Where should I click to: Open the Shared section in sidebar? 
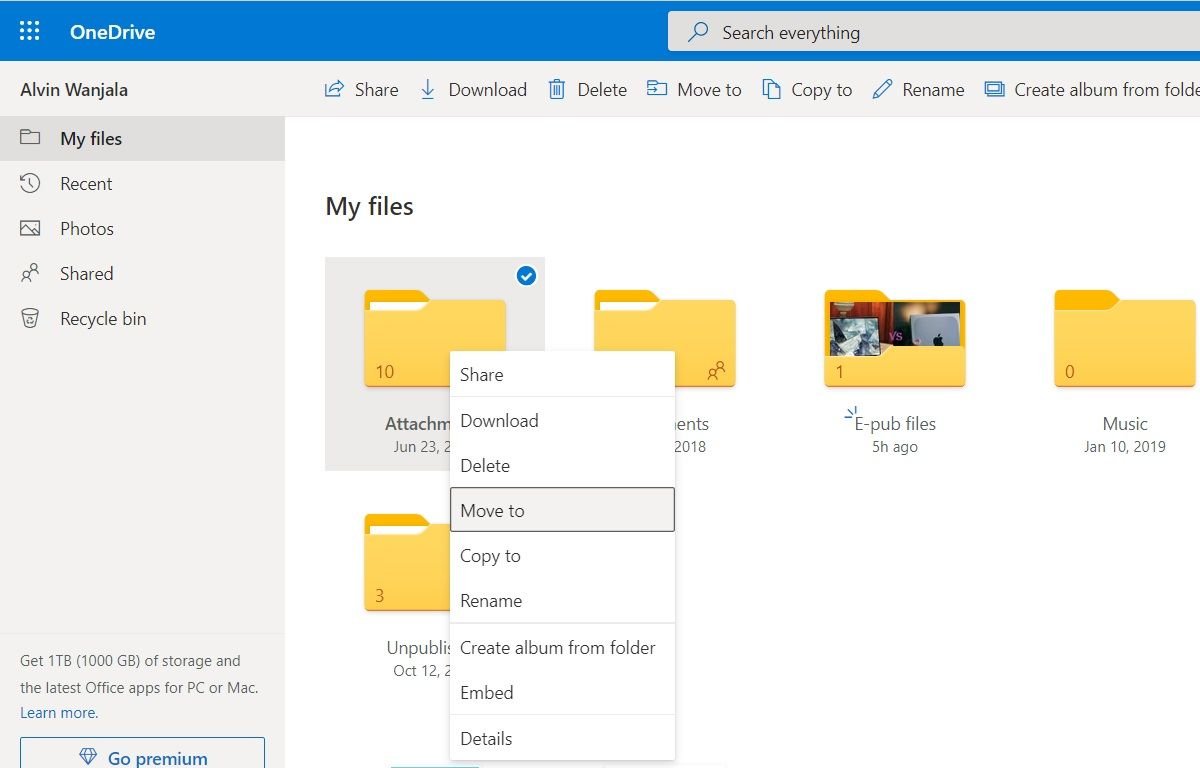pyautogui.click(x=86, y=274)
